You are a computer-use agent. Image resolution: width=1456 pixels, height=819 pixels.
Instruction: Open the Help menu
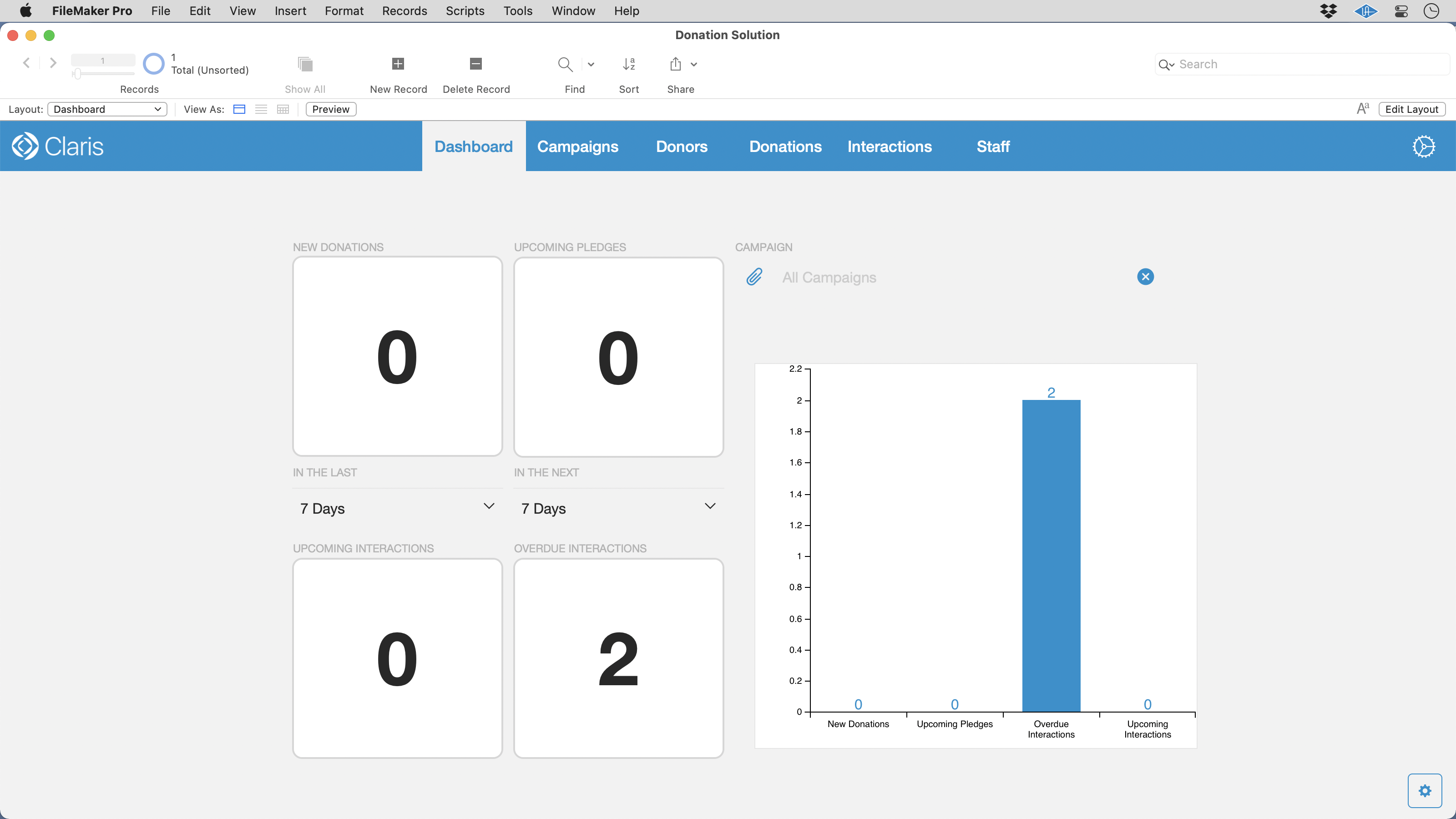tap(627, 11)
